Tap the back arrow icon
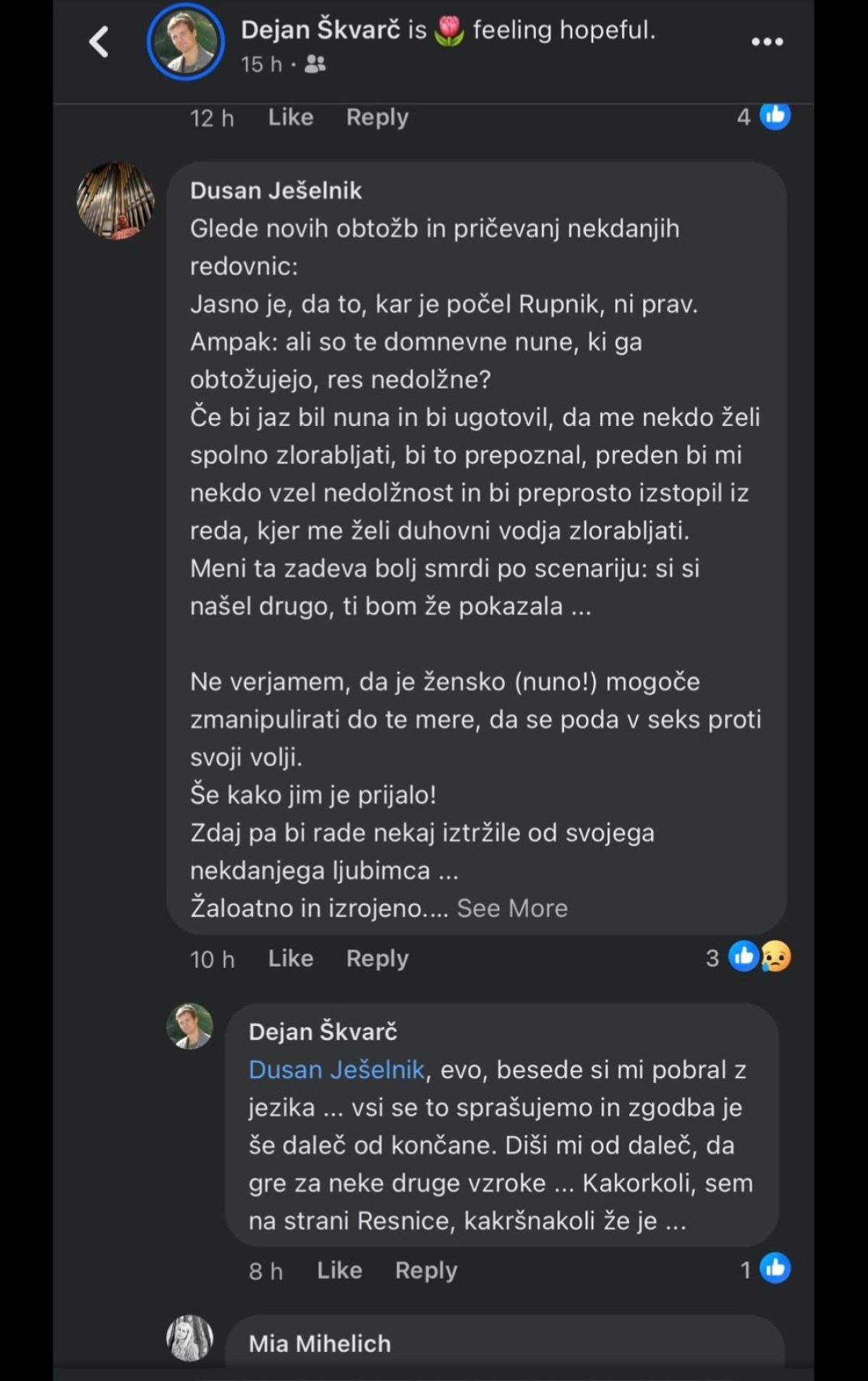Screen dimensions: 868x1381 pos(99,41)
